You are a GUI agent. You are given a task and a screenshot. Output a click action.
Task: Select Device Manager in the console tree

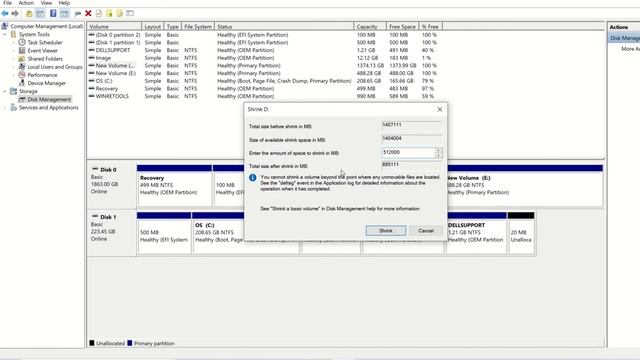47,83
